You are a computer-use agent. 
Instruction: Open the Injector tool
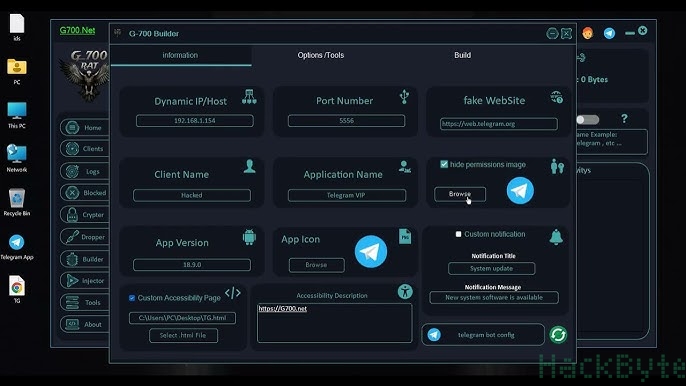pos(84,281)
